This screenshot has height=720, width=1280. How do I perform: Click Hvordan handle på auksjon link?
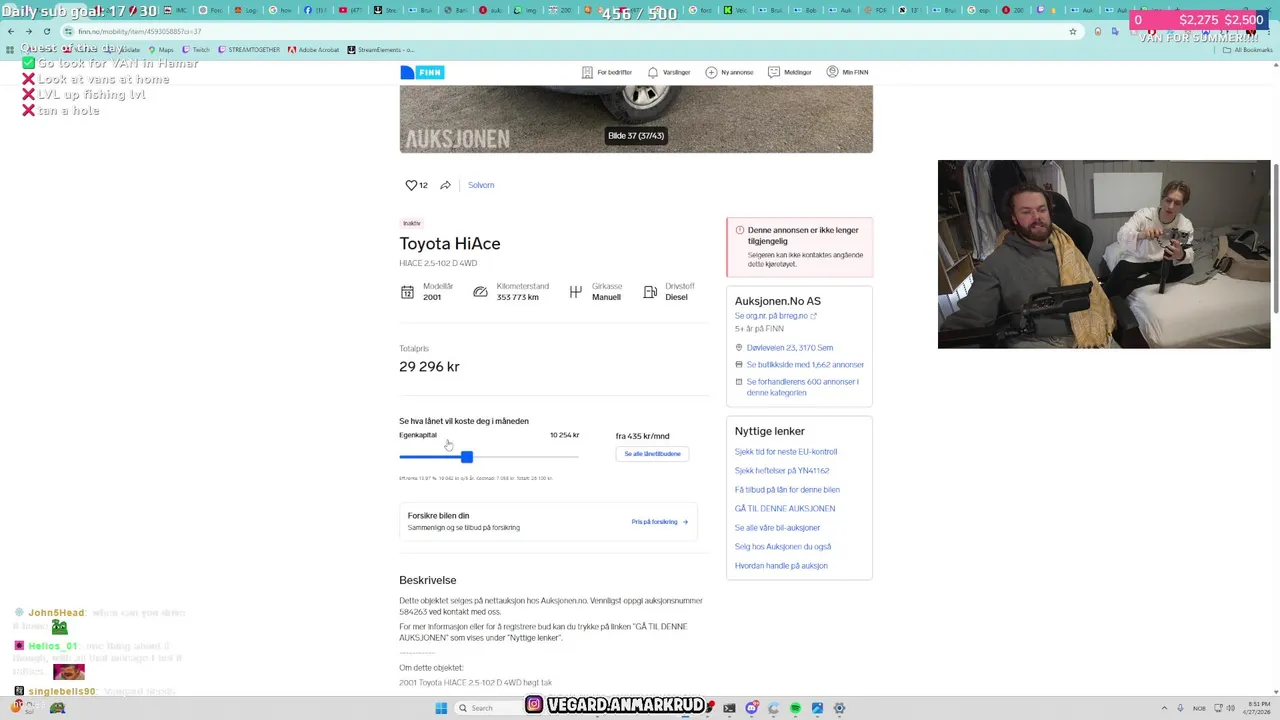(781, 566)
